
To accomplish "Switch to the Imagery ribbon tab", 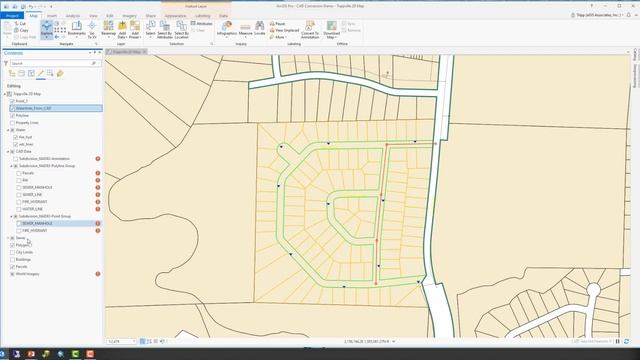I will click(129, 16).
